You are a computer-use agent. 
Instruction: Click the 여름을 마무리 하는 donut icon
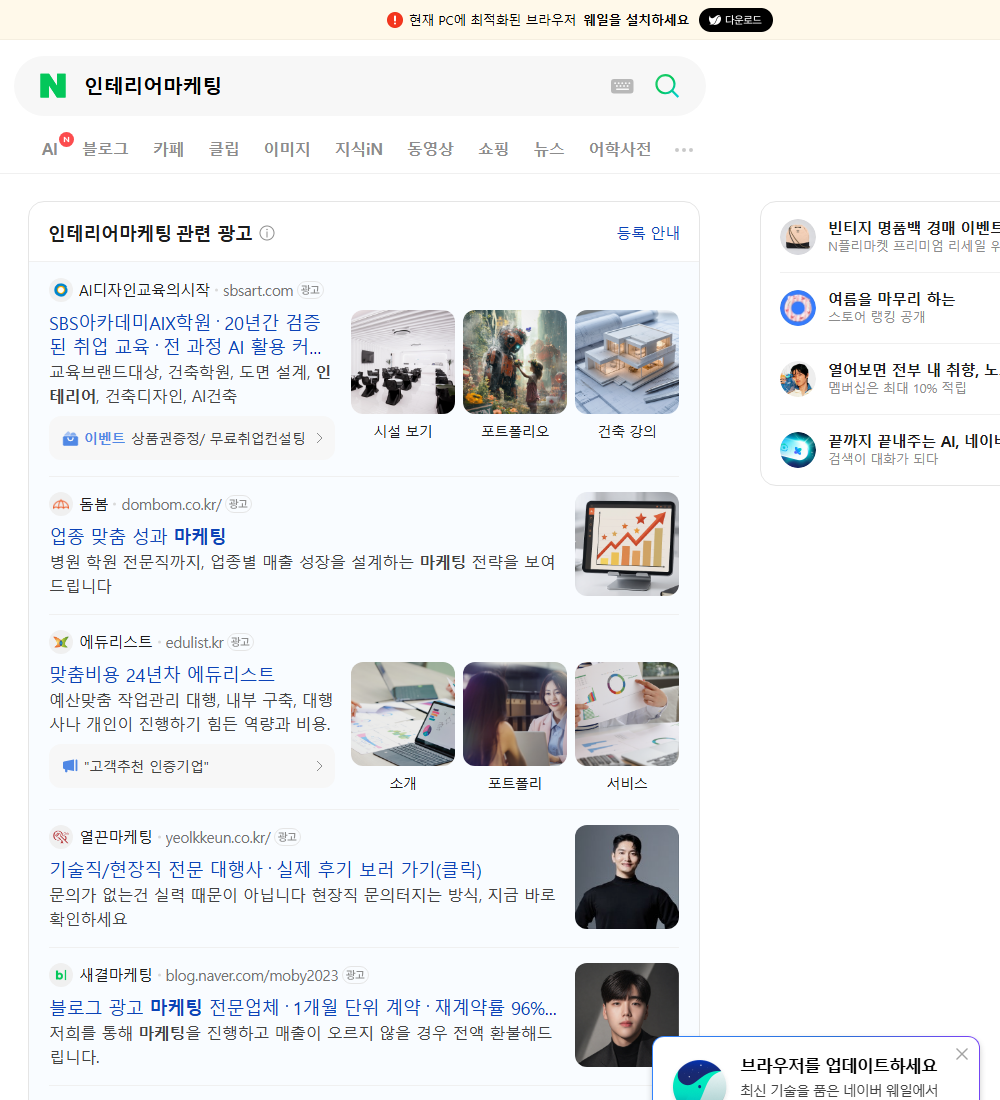click(x=798, y=307)
